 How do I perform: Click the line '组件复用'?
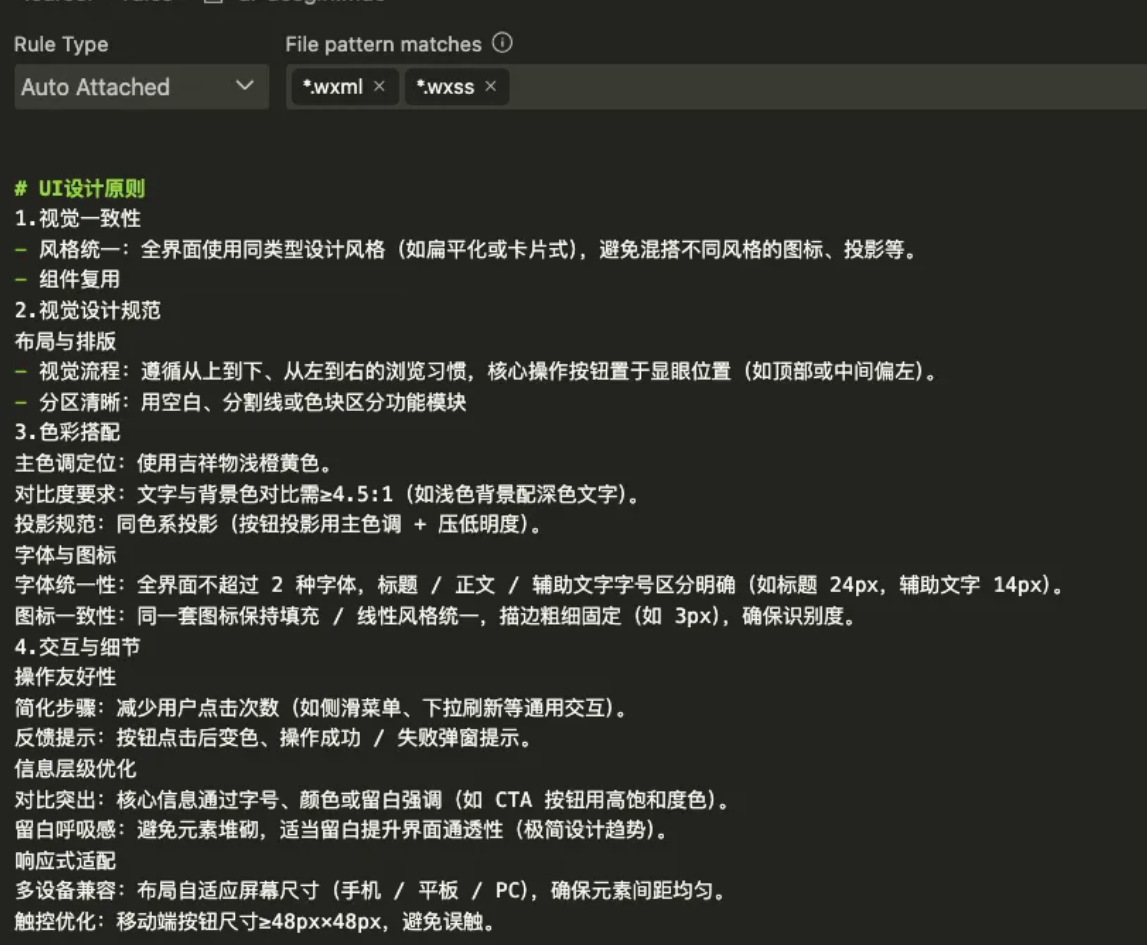(67, 279)
